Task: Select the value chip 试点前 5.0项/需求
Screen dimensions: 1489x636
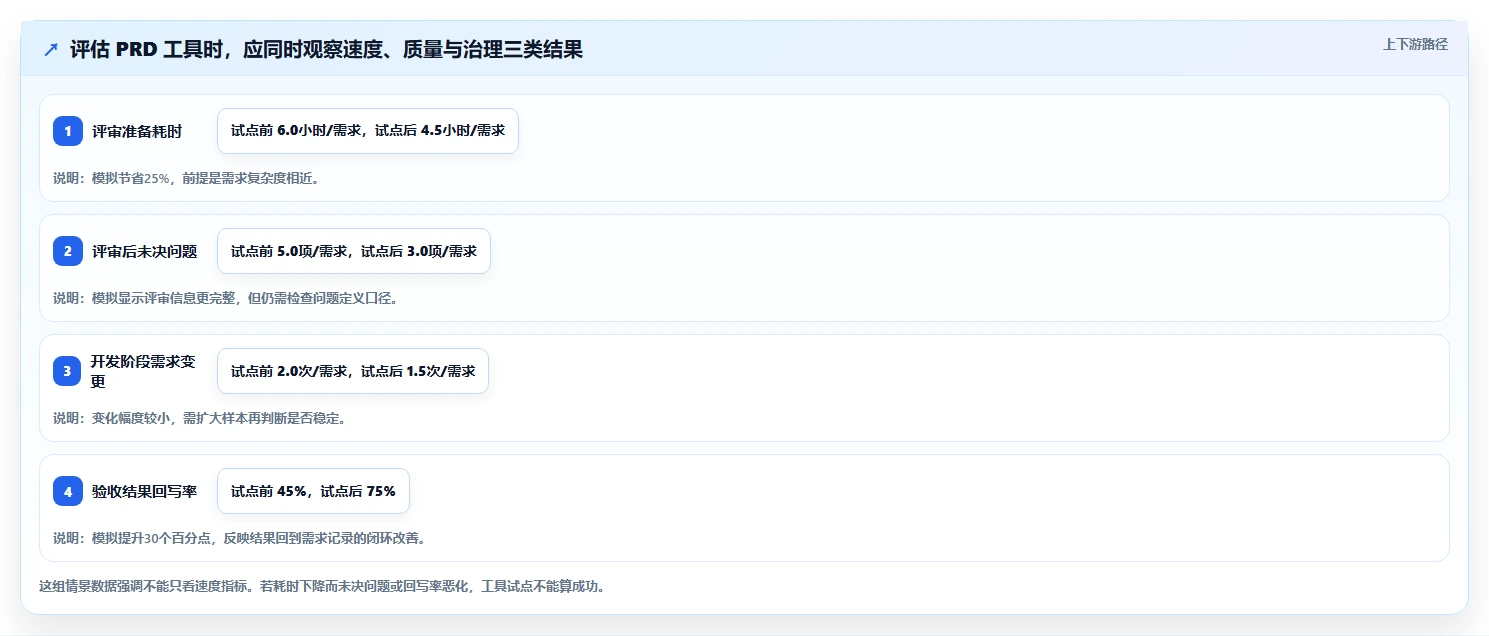Action: pyautogui.click(x=354, y=251)
